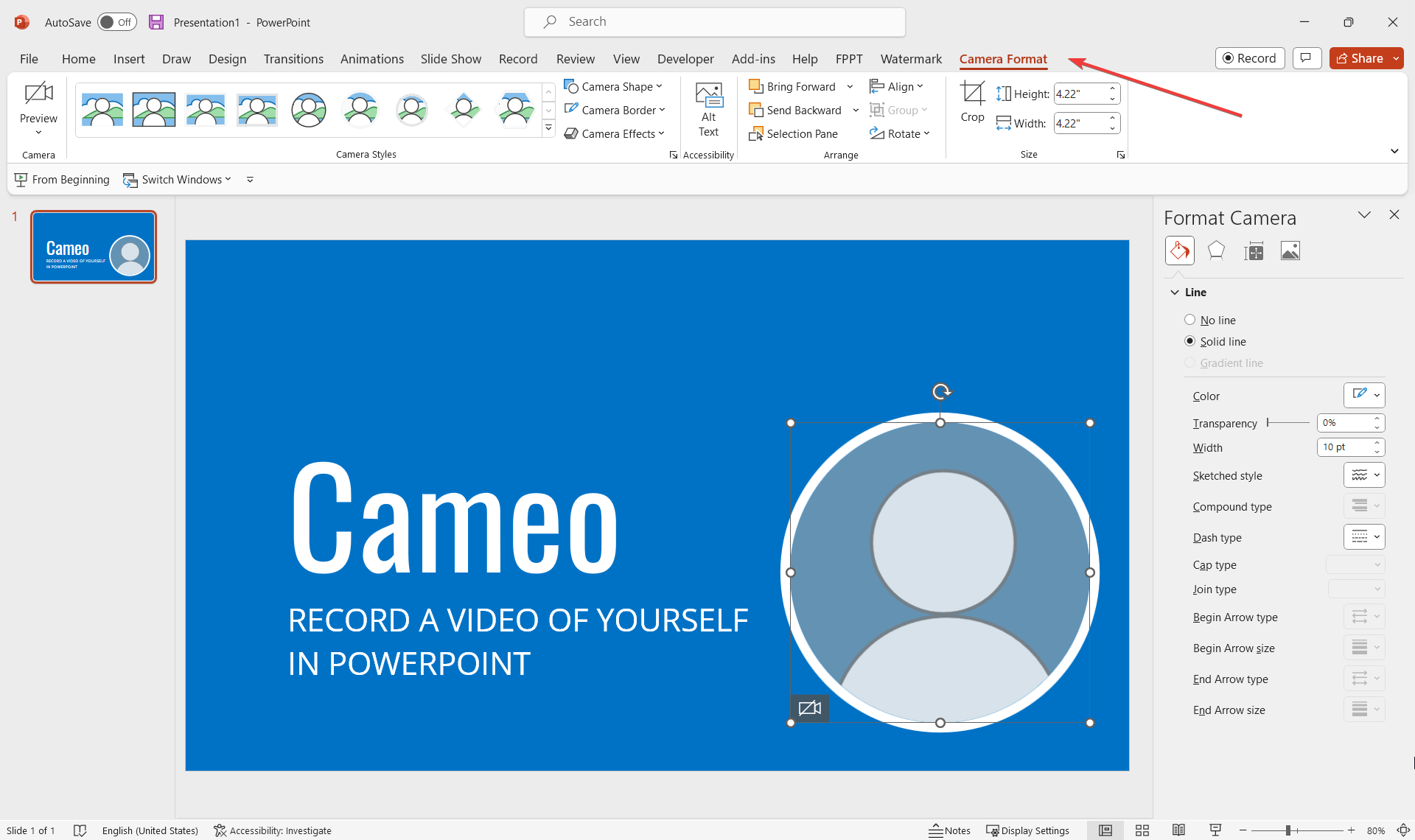1415x840 pixels.
Task: Open the Transitions ribbon tab
Action: (293, 59)
